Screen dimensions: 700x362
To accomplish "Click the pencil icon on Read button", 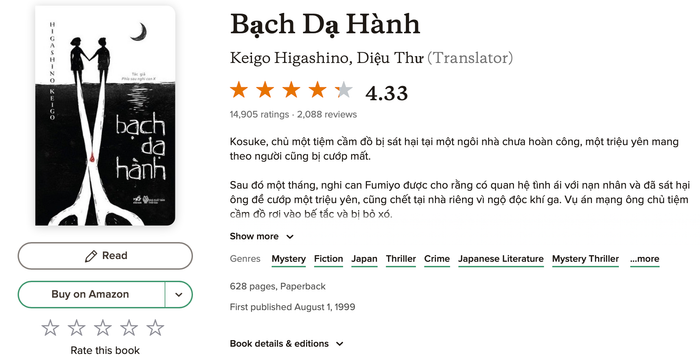I will [91, 256].
